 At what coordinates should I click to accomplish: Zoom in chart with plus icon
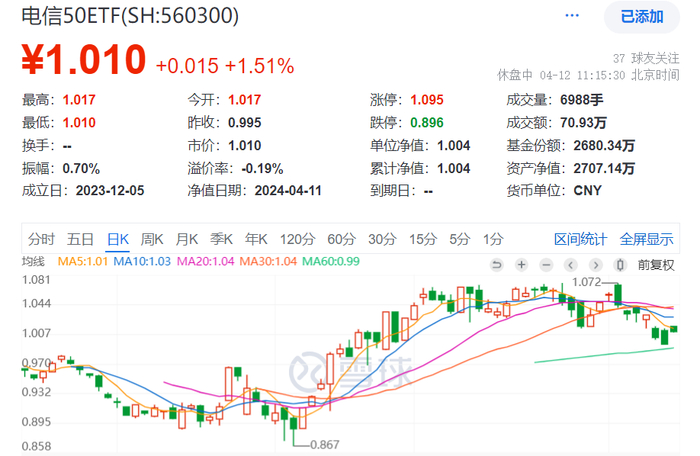pos(521,265)
